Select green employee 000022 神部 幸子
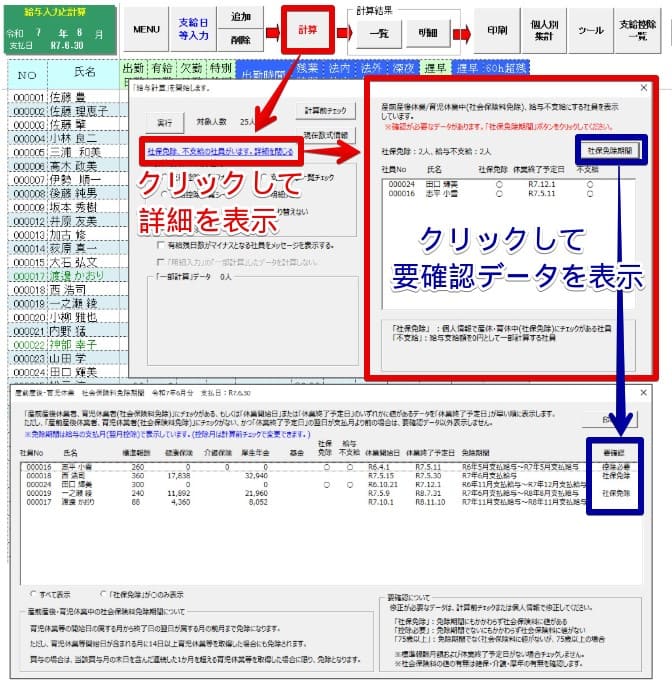 (65, 345)
